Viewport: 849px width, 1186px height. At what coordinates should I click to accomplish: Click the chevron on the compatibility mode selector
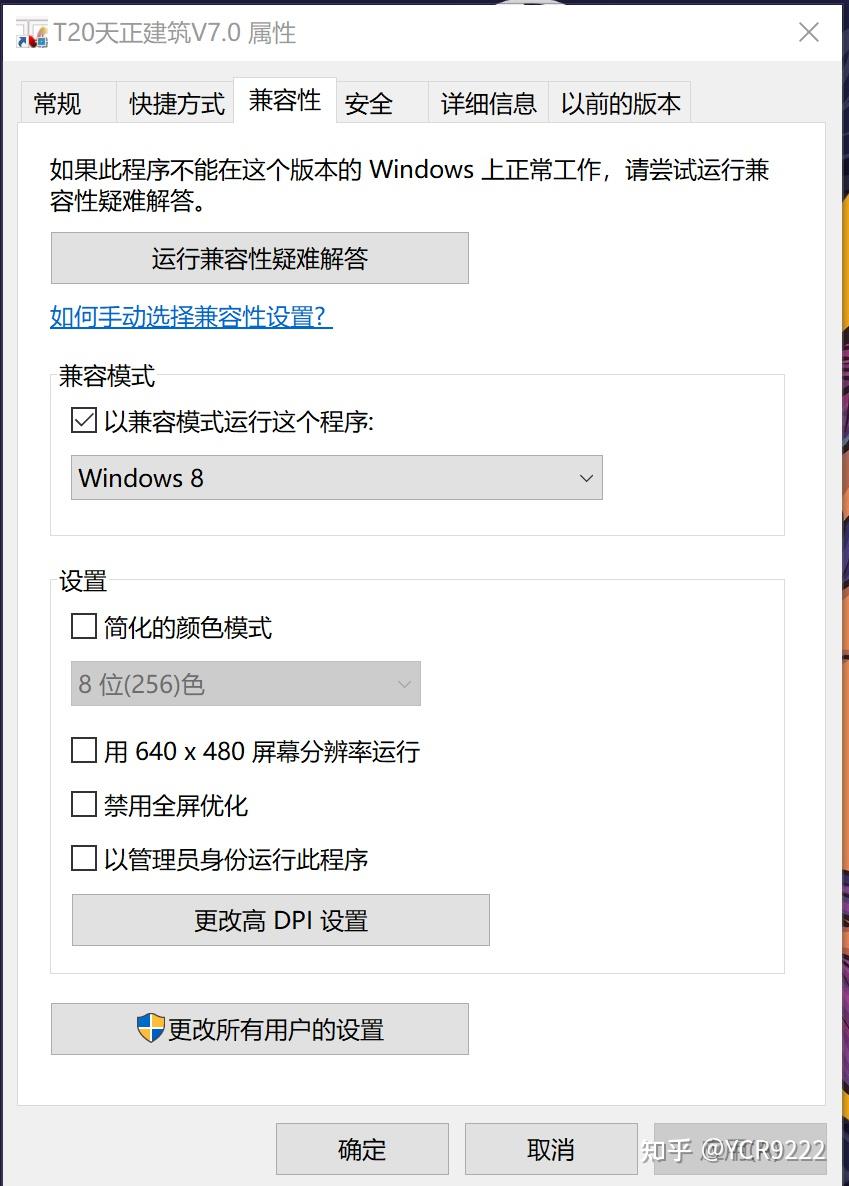[x=586, y=478]
